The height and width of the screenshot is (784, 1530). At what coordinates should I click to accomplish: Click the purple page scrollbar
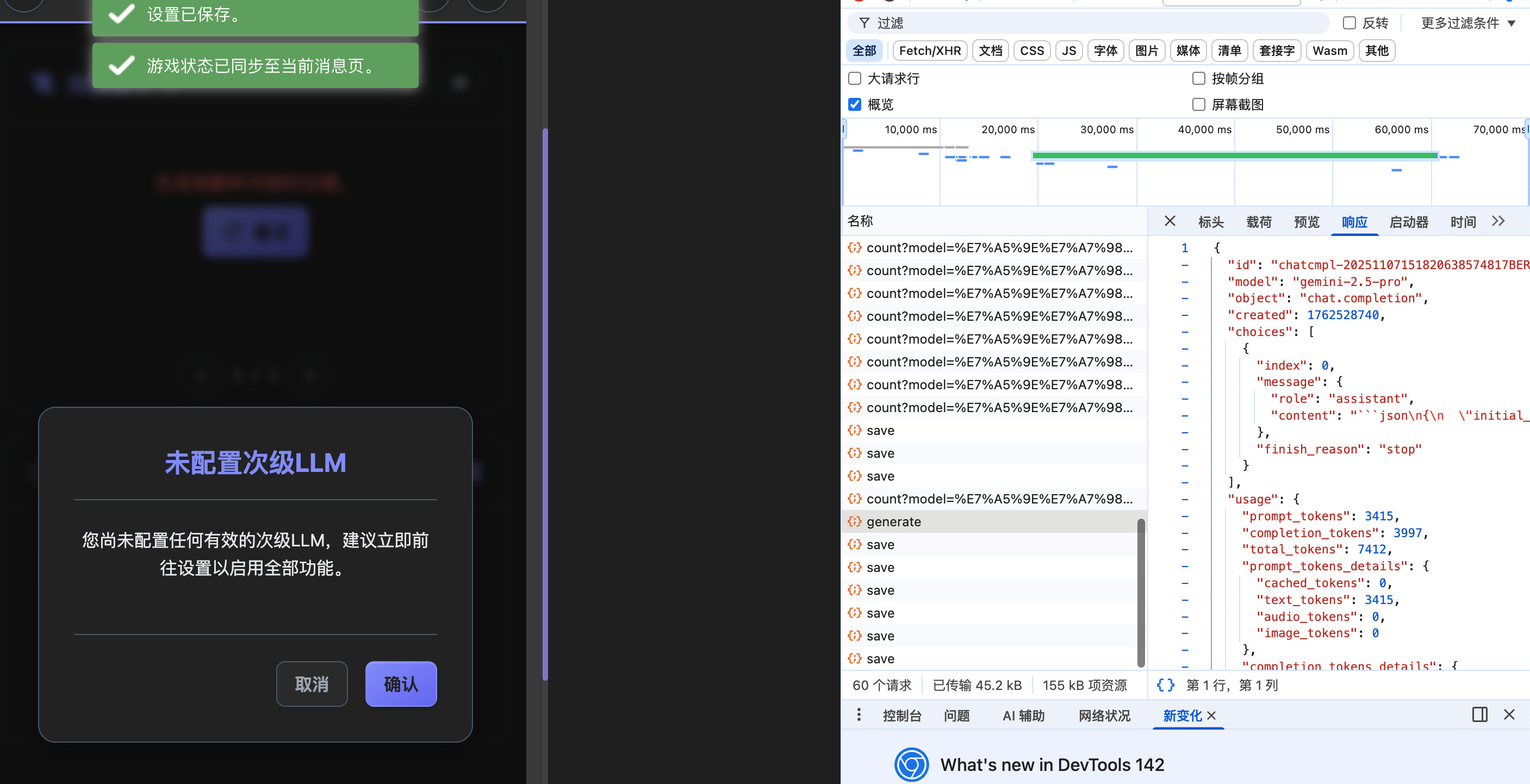pyautogui.click(x=545, y=404)
